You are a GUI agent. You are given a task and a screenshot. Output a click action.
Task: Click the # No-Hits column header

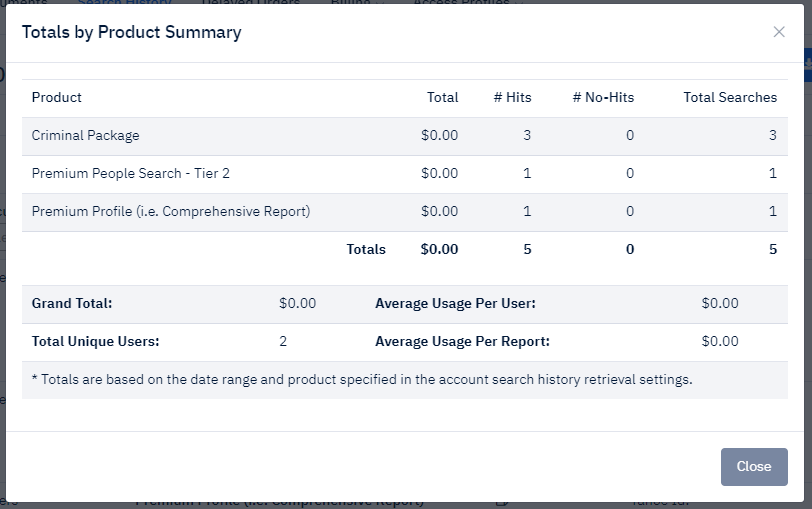point(603,97)
